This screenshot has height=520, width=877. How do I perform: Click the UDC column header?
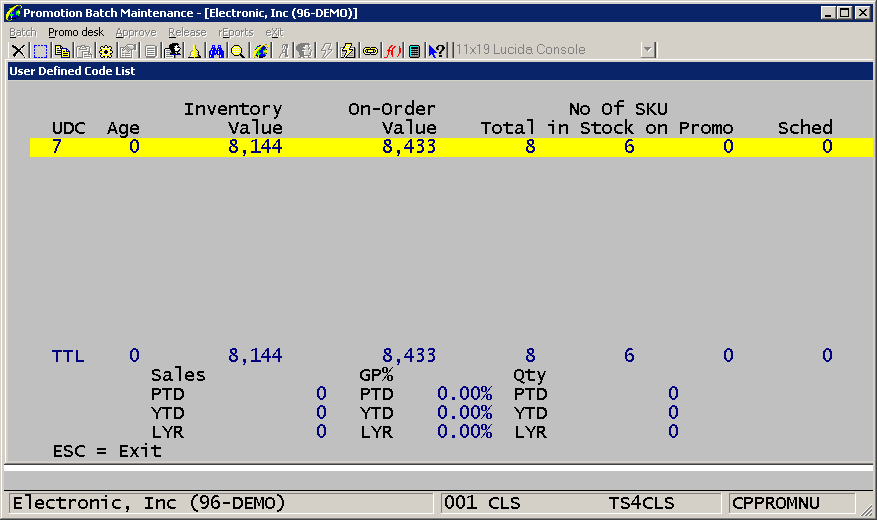pos(69,128)
